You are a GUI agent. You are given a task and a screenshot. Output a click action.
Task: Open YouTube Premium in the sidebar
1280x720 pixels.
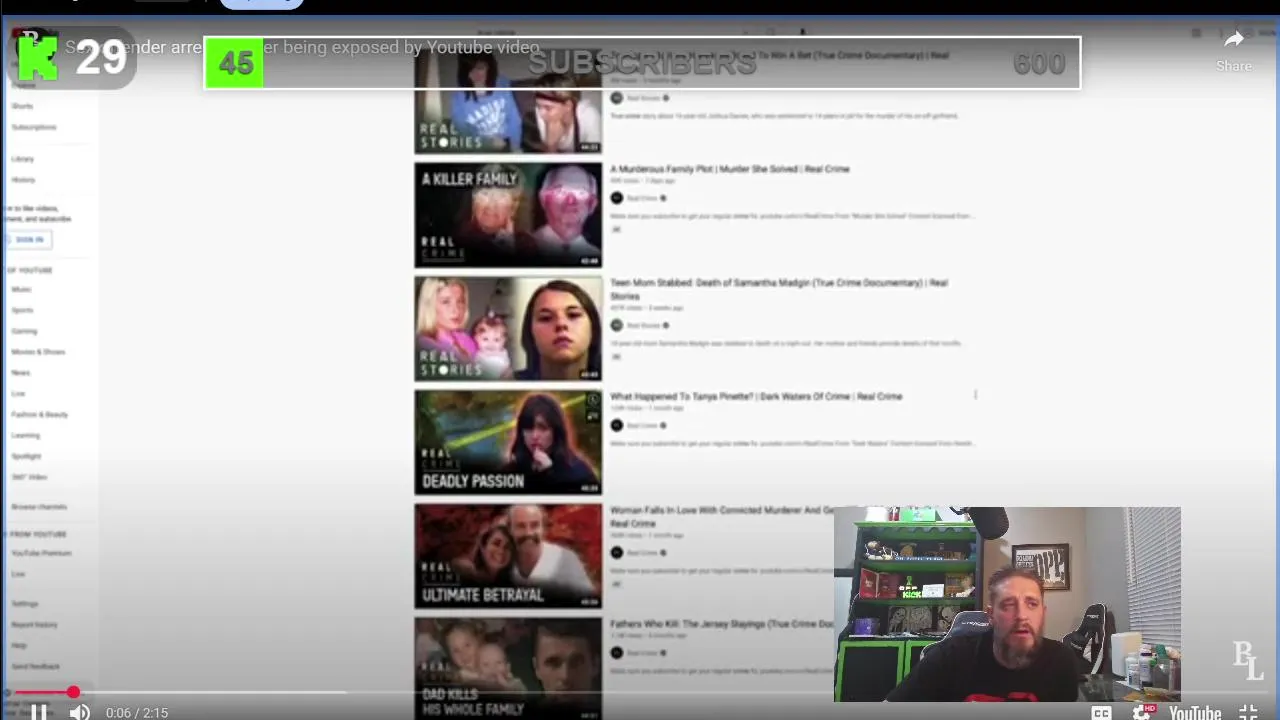41,553
